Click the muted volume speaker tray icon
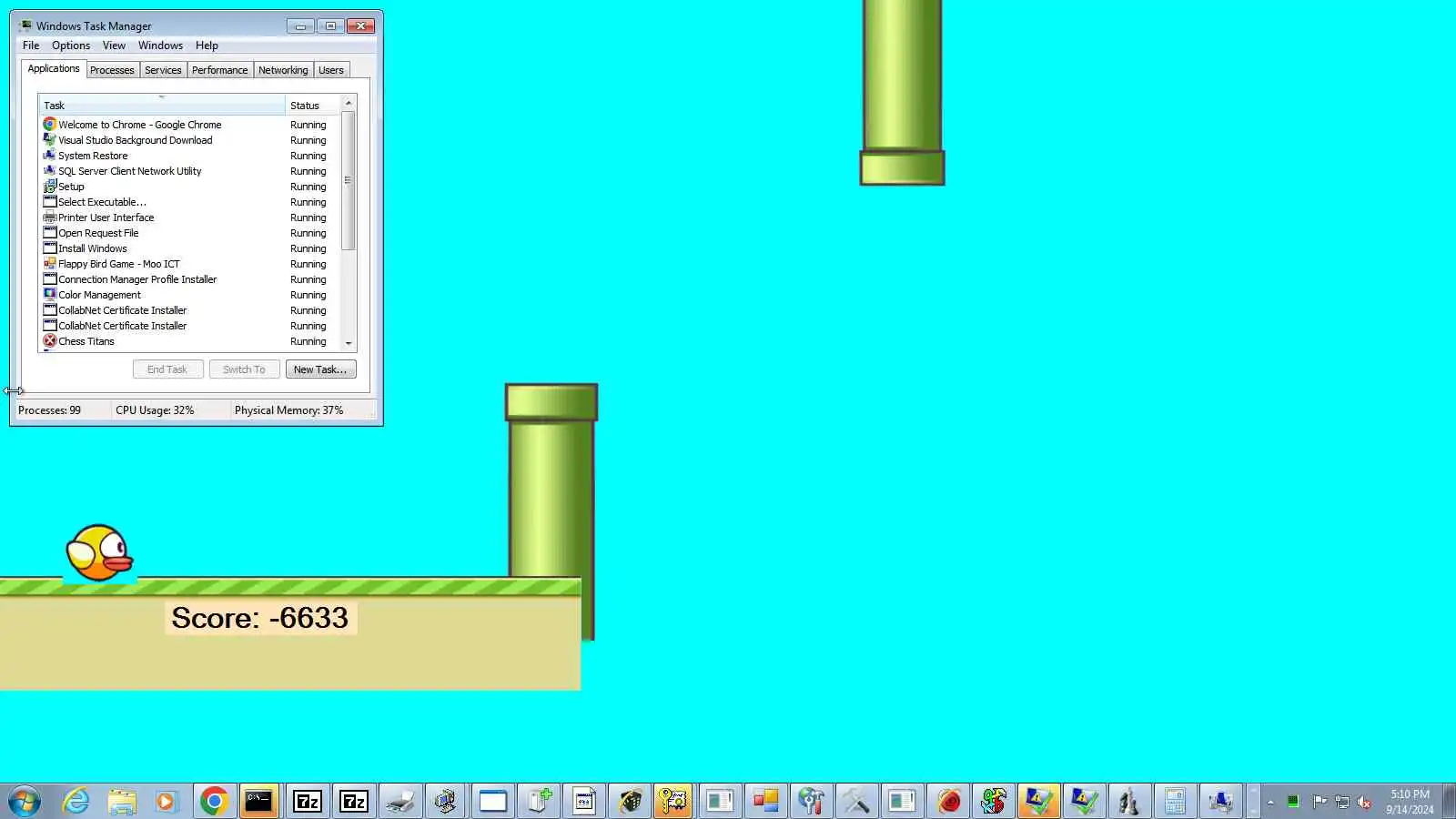This screenshot has height=819, width=1456. tap(1364, 802)
